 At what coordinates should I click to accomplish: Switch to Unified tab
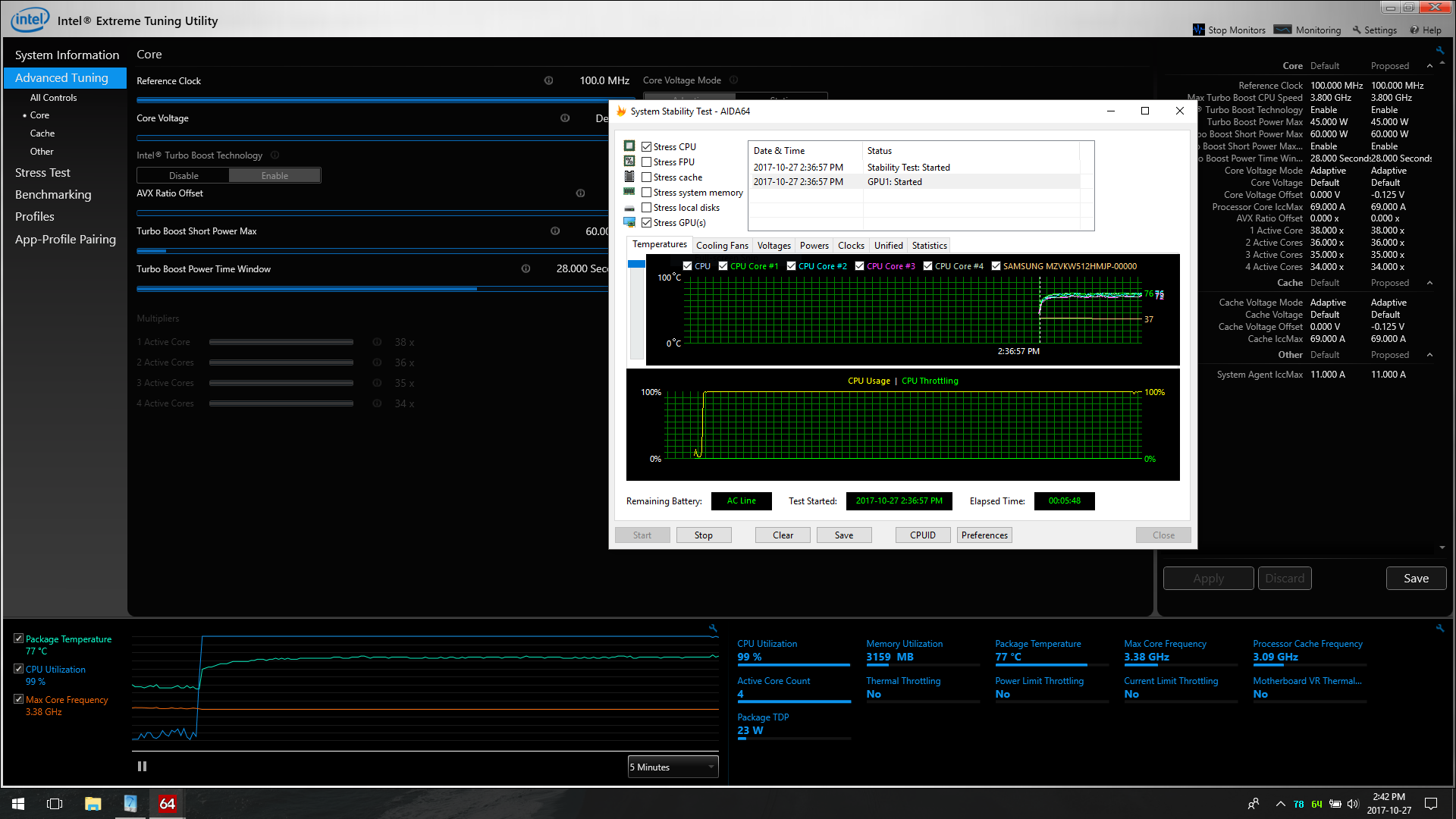tap(888, 245)
